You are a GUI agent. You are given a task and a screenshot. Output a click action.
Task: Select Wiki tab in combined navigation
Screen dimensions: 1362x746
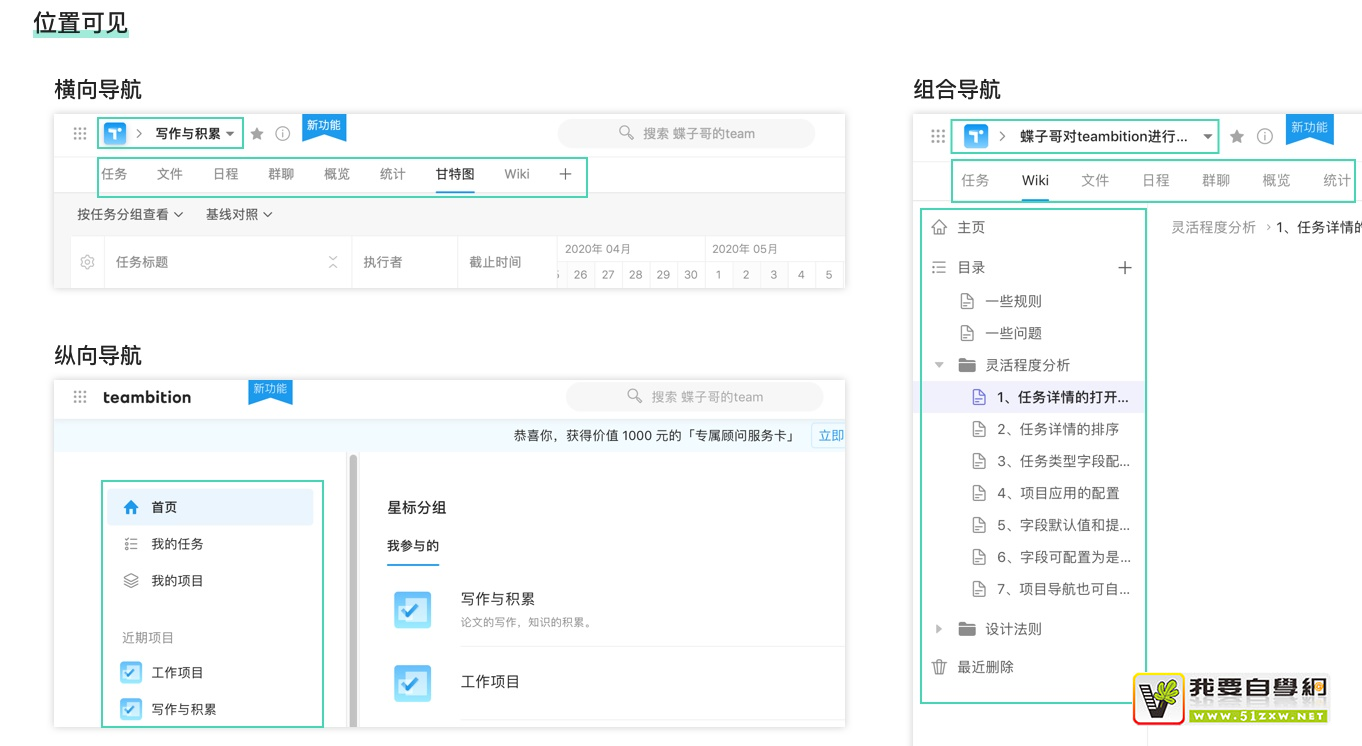(1035, 181)
